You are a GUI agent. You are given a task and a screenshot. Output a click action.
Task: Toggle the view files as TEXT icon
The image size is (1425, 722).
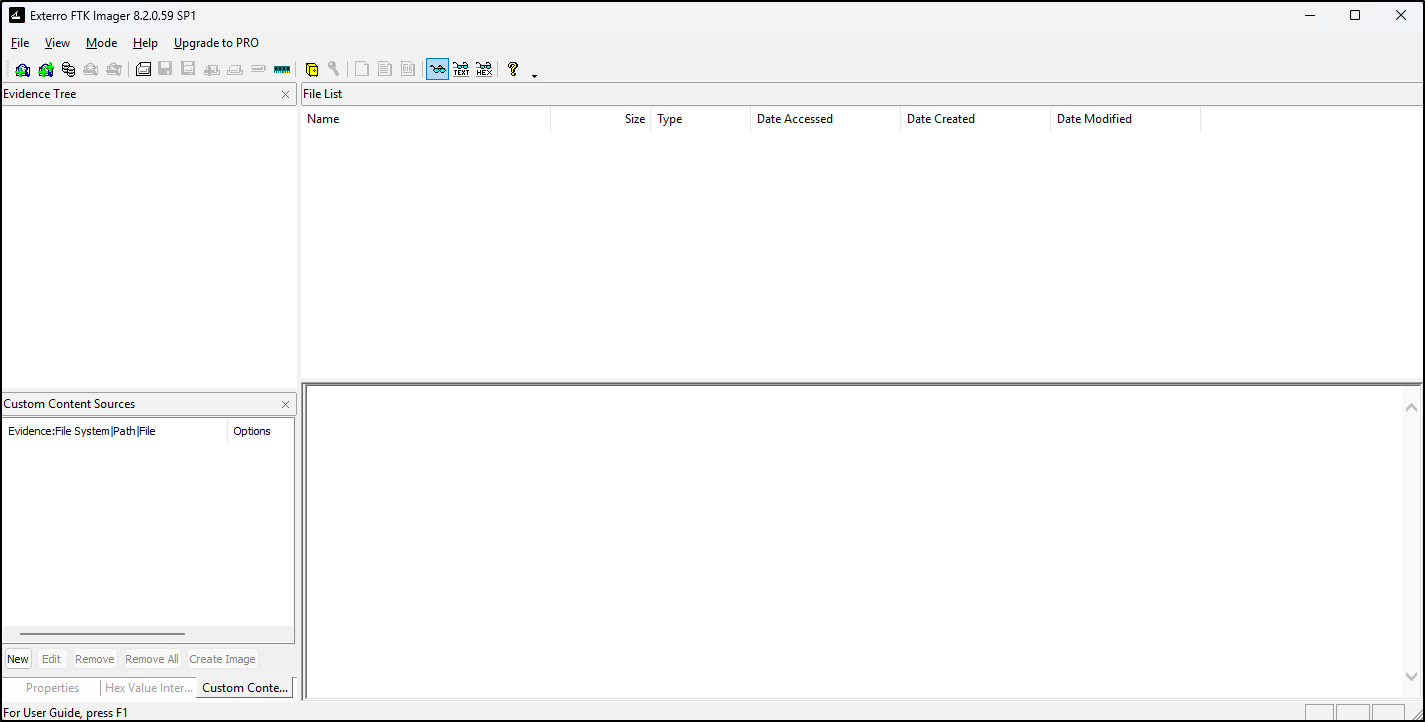(x=461, y=69)
